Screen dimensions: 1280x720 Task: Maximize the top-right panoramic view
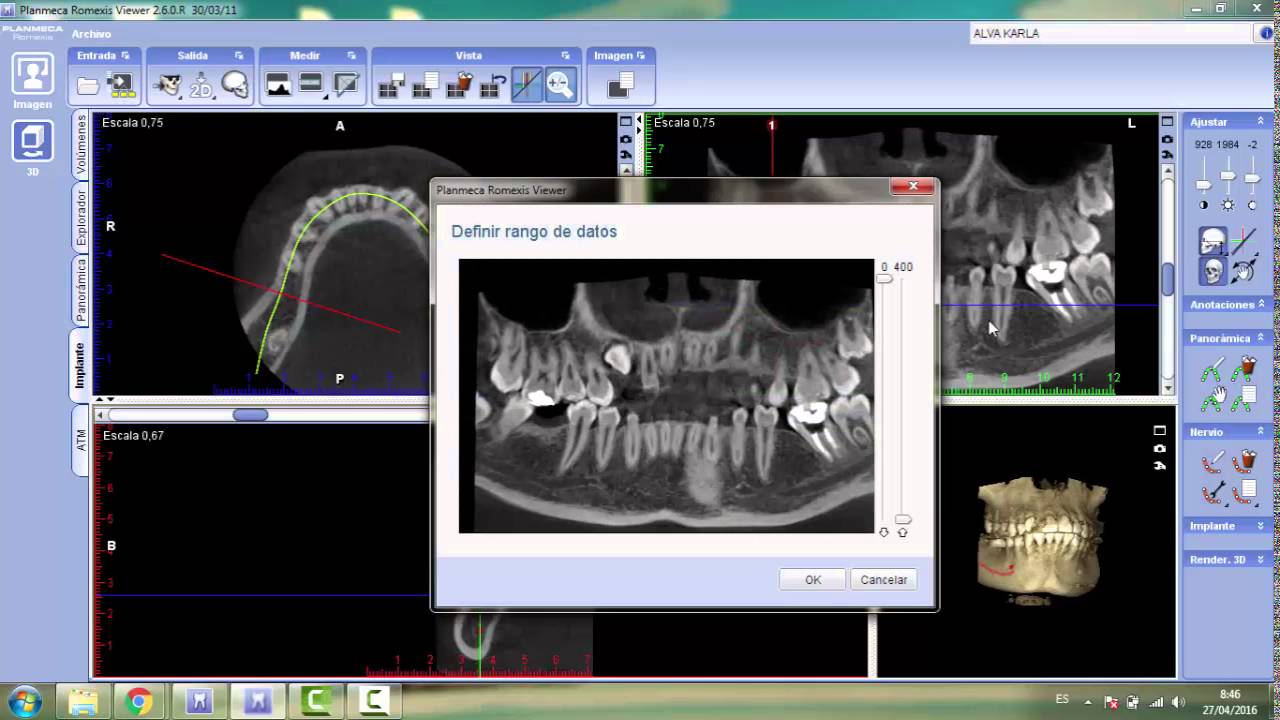click(1167, 122)
